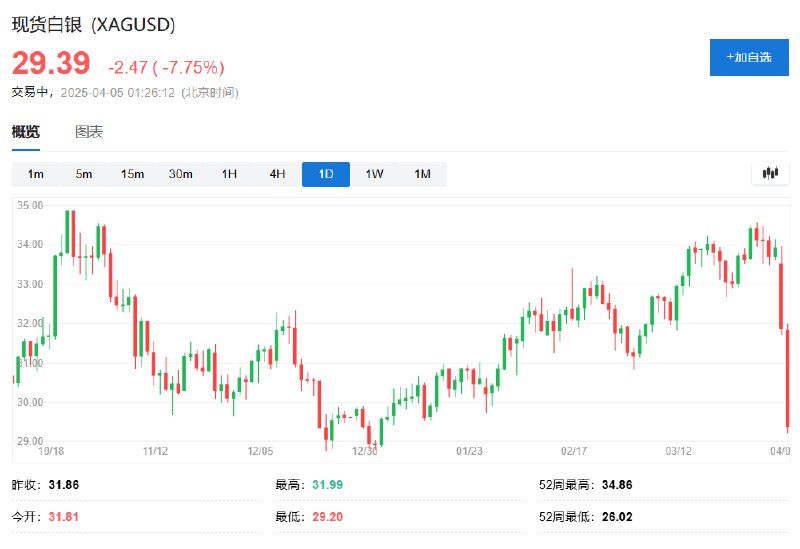
Task: Select the 1M monthly timeframe
Action: (x=422, y=174)
